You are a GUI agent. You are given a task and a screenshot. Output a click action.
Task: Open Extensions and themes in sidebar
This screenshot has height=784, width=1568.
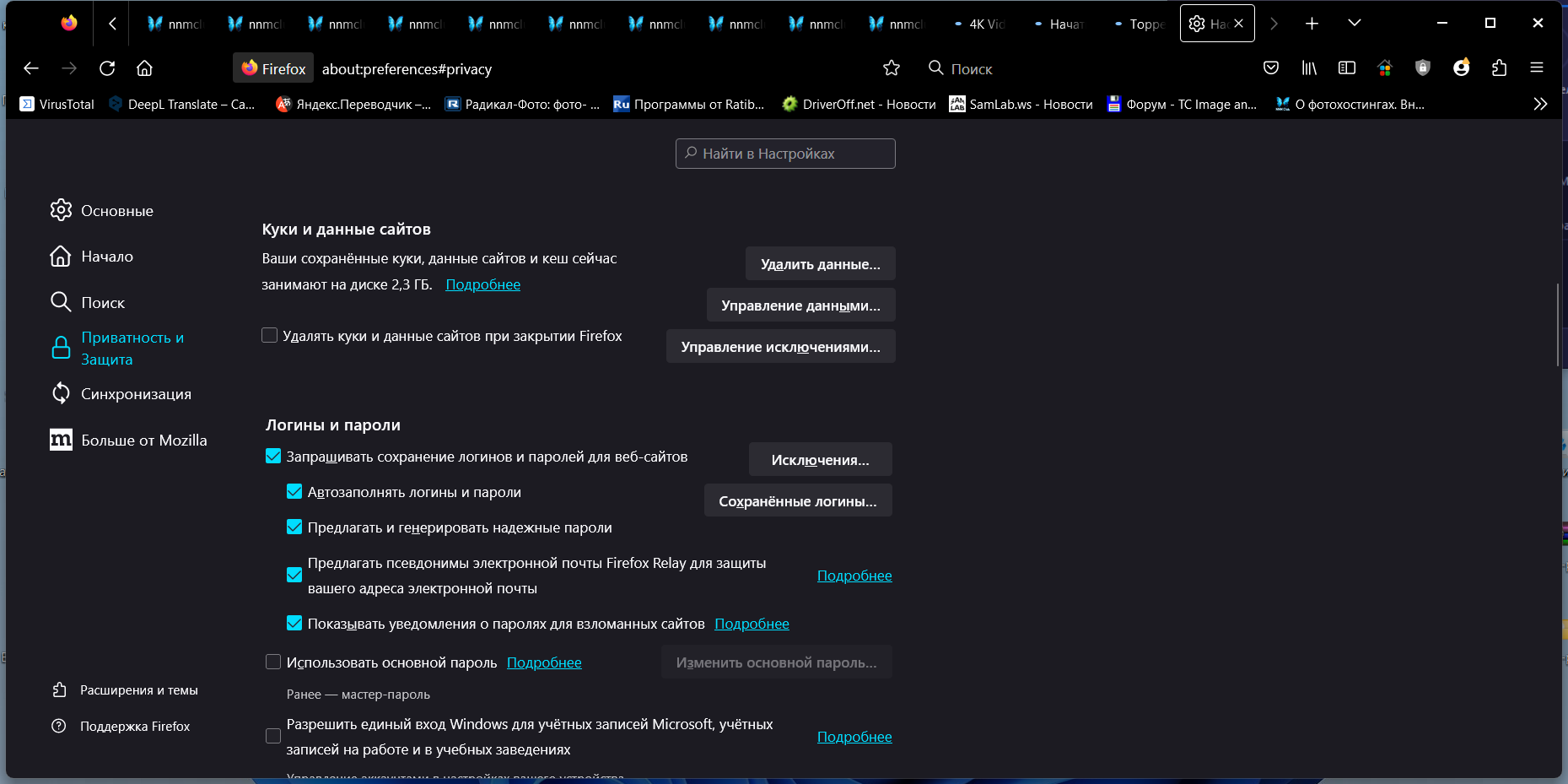pyautogui.click(x=125, y=690)
